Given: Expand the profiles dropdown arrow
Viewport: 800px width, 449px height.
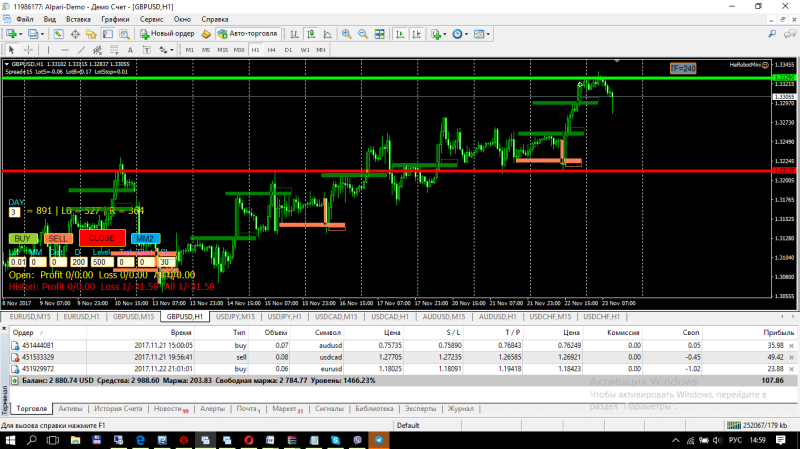Looking at the screenshot, I should point(42,34).
